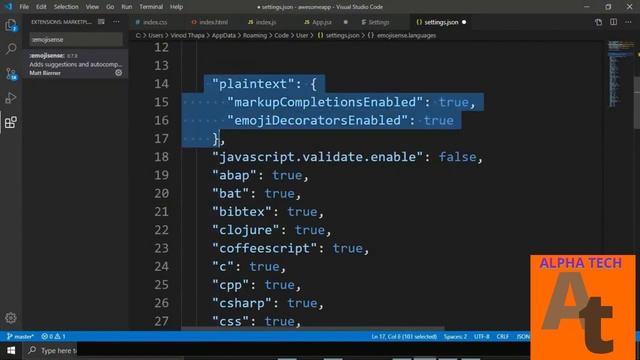Click the minimap code overview
Viewport: 640px width, 360px height.
(x=619, y=73)
